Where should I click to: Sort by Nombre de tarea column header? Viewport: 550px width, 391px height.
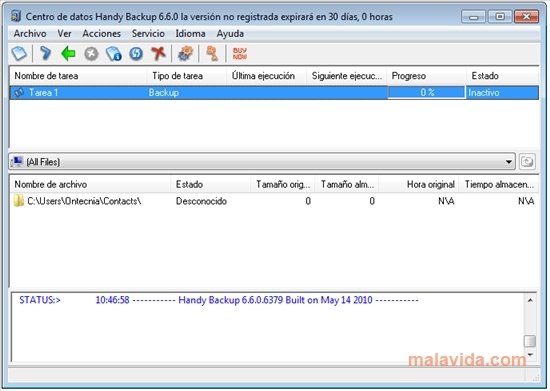click(78, 76)
